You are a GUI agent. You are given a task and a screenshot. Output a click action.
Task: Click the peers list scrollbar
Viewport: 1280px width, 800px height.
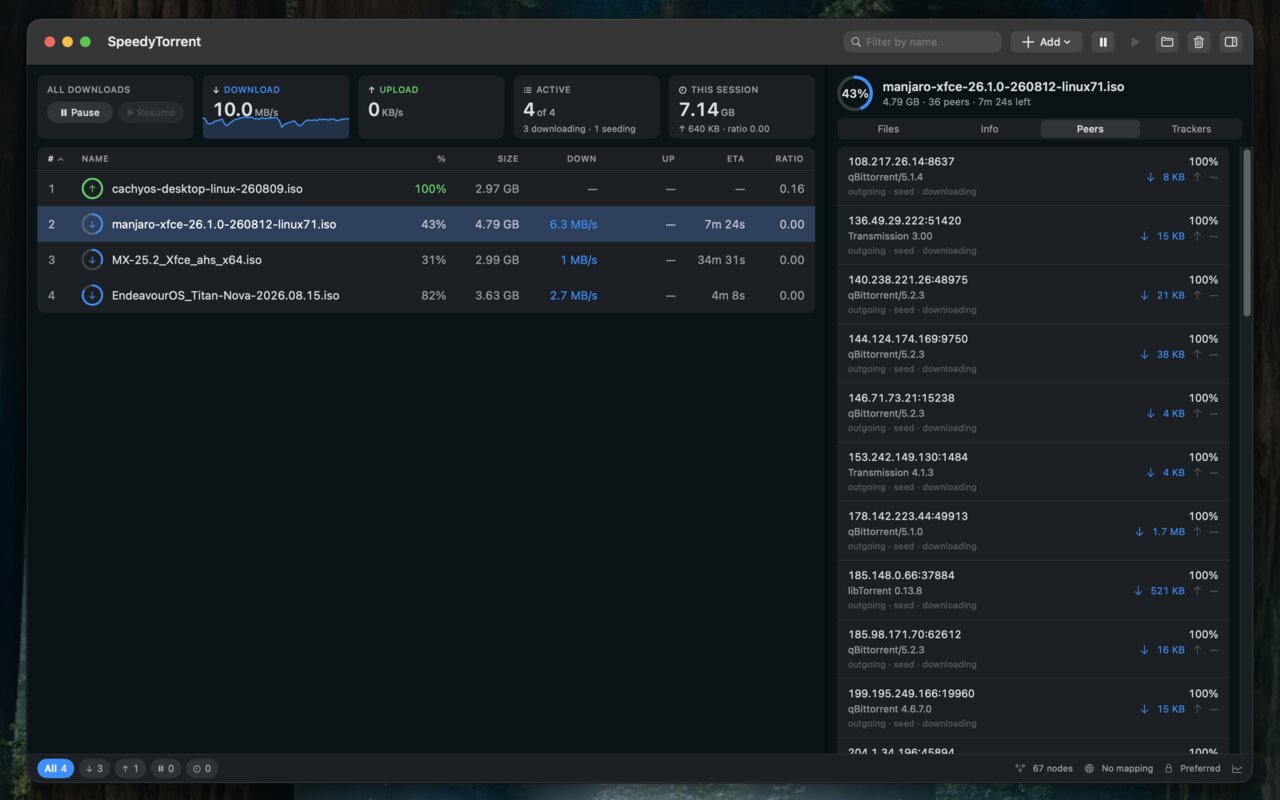(1246, 234)
